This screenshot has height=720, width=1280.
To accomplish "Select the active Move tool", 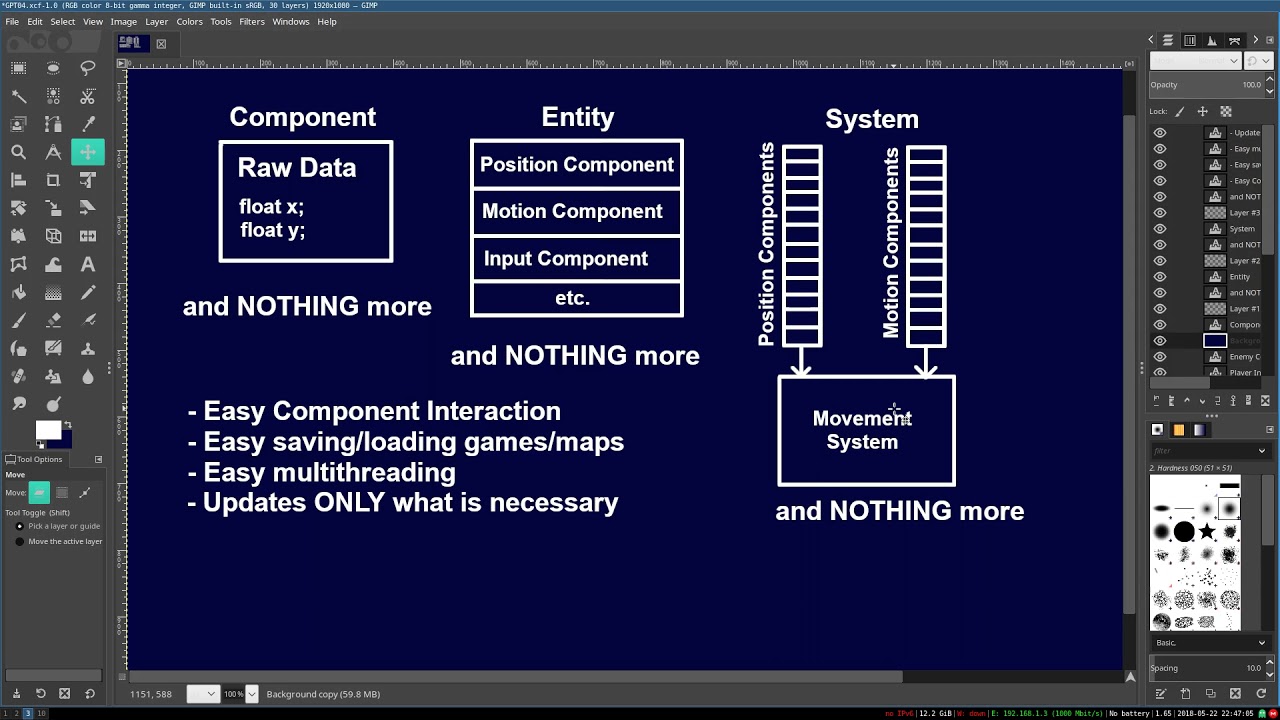I will [x=88, y=152].
